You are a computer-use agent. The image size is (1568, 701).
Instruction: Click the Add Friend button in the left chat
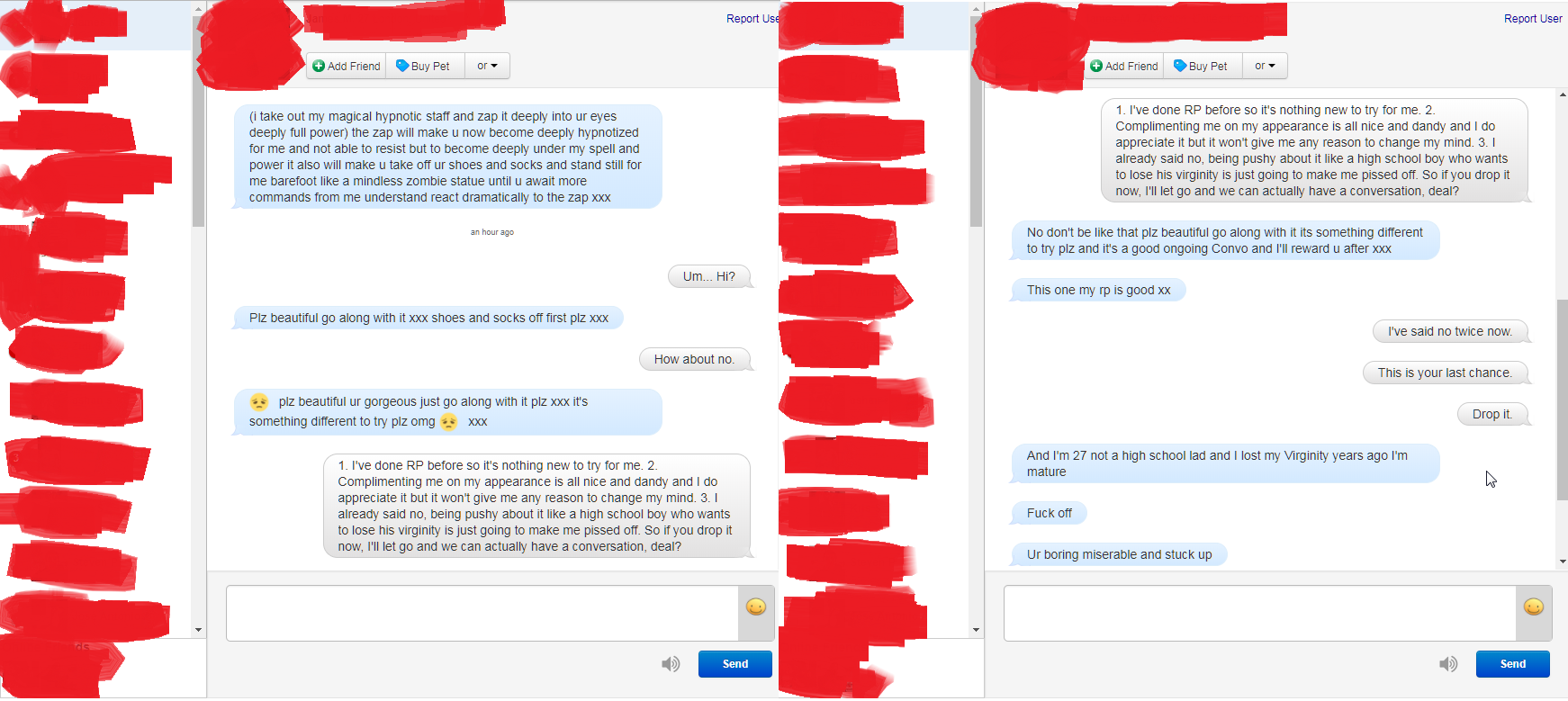coord(347,66)
